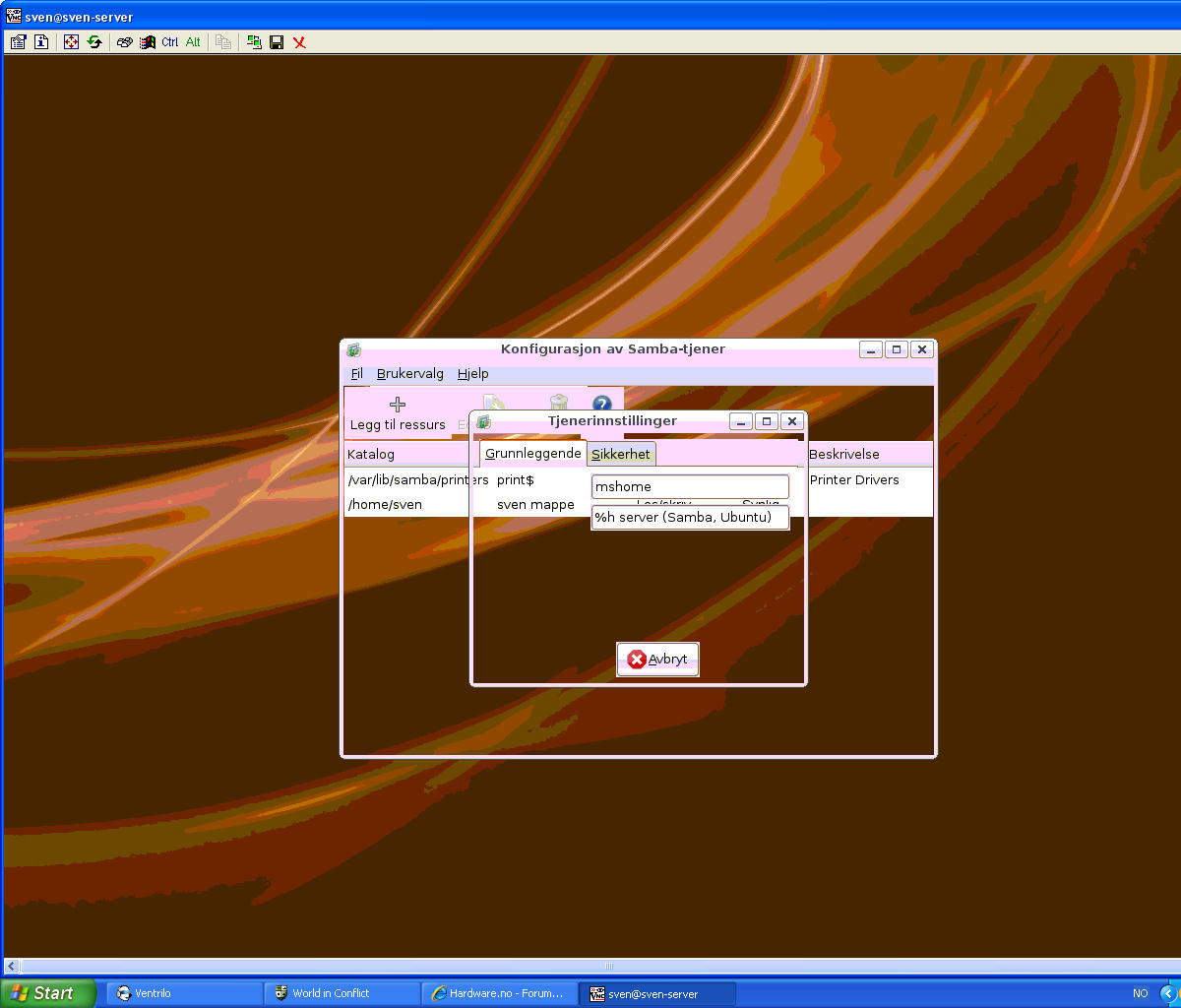Toggle full screen mode icon
Viewport: 1181px width, 1008px height.
[71, 42]
